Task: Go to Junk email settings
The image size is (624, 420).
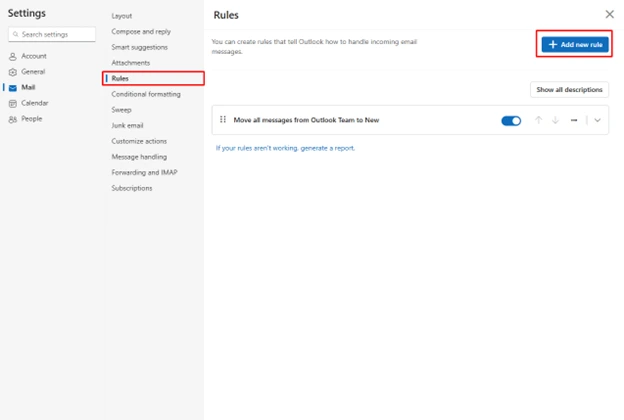Action: pyautogui.click(x=127, y=125)
